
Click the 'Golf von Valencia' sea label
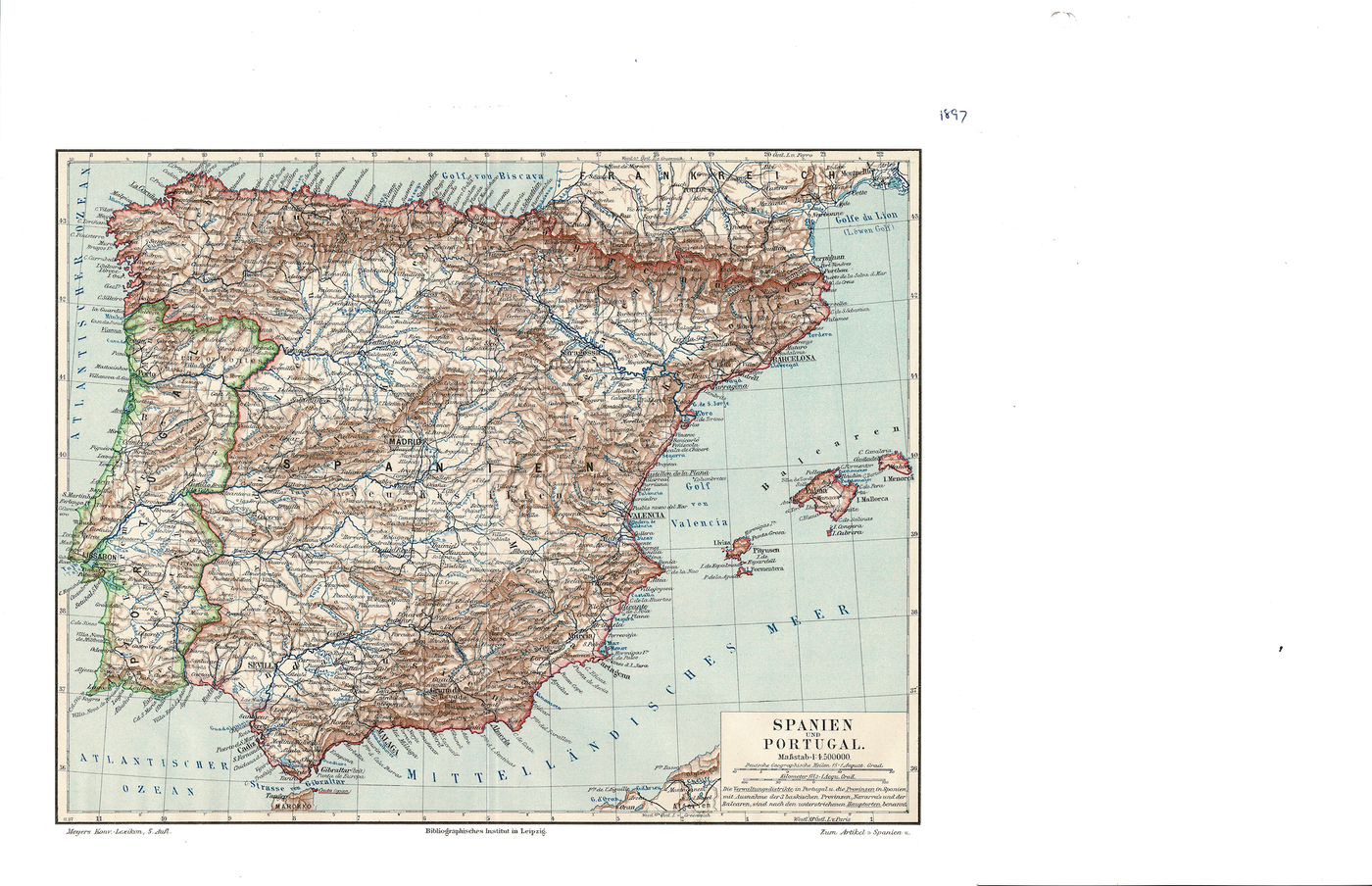(x=698, y=504)
